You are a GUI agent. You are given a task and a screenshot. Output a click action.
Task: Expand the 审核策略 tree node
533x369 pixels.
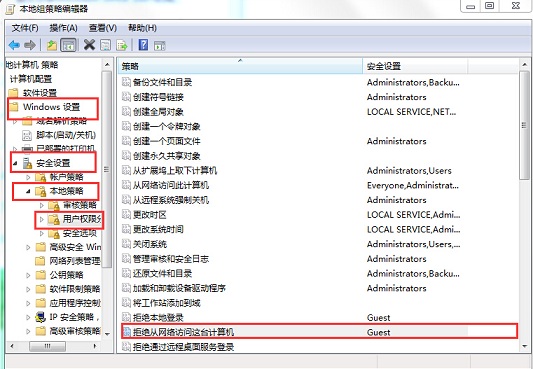[x=41, y=205]
